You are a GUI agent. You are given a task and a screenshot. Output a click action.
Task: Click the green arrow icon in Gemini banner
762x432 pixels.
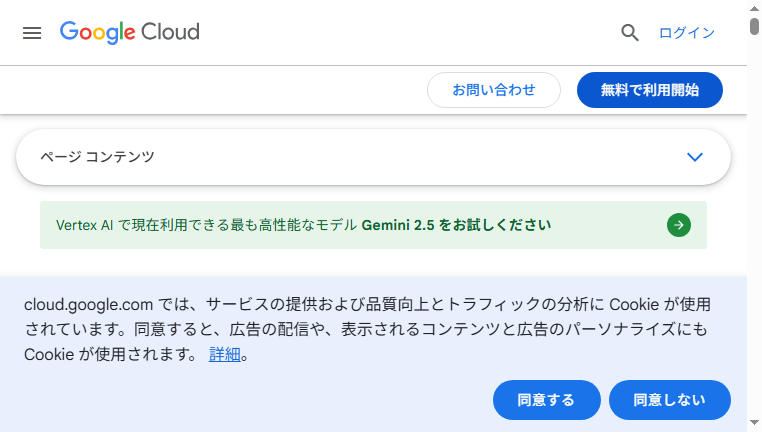[x=679, y=225]
